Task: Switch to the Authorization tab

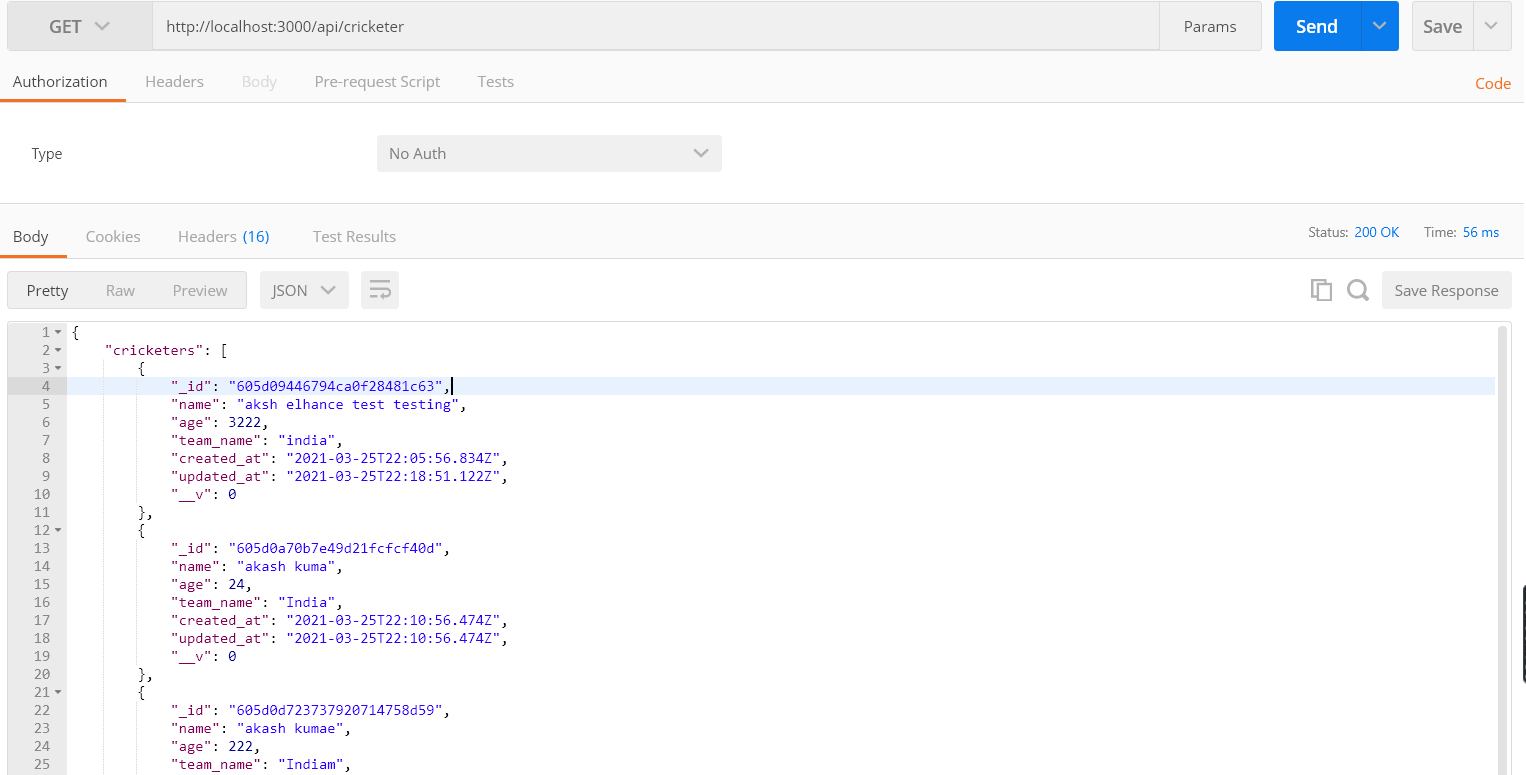Action: (60, 82)
